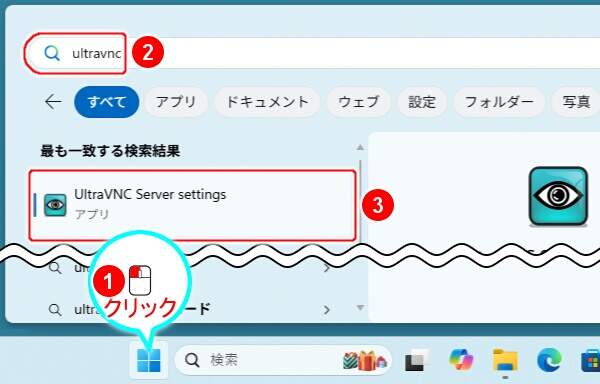
Task: Launch Microsoft Edge from the taskbar
Action: [549, 360]
